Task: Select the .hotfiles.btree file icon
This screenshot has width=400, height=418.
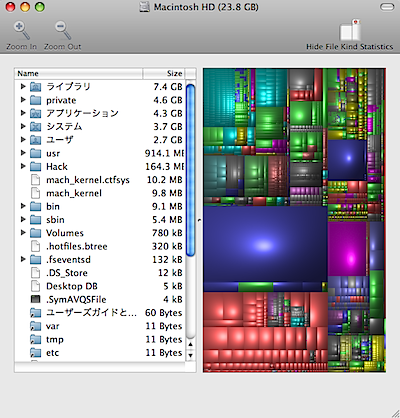Action: pyautogui.click(x=35, y=246)
